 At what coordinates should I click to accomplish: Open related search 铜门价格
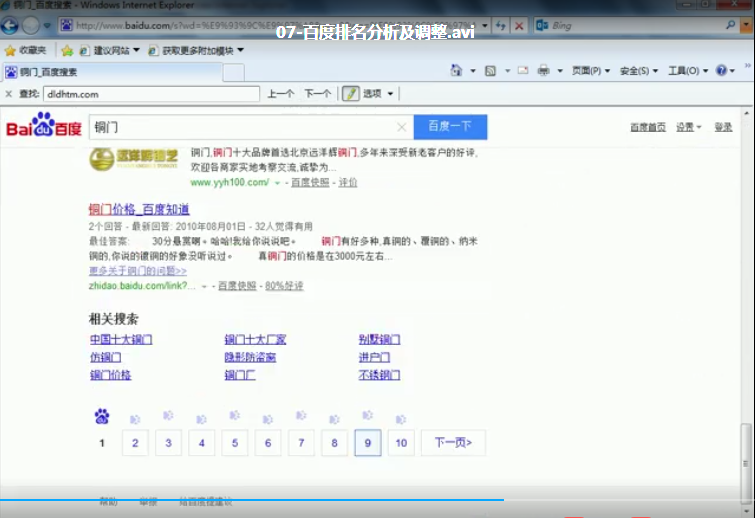tap(110, 375)
